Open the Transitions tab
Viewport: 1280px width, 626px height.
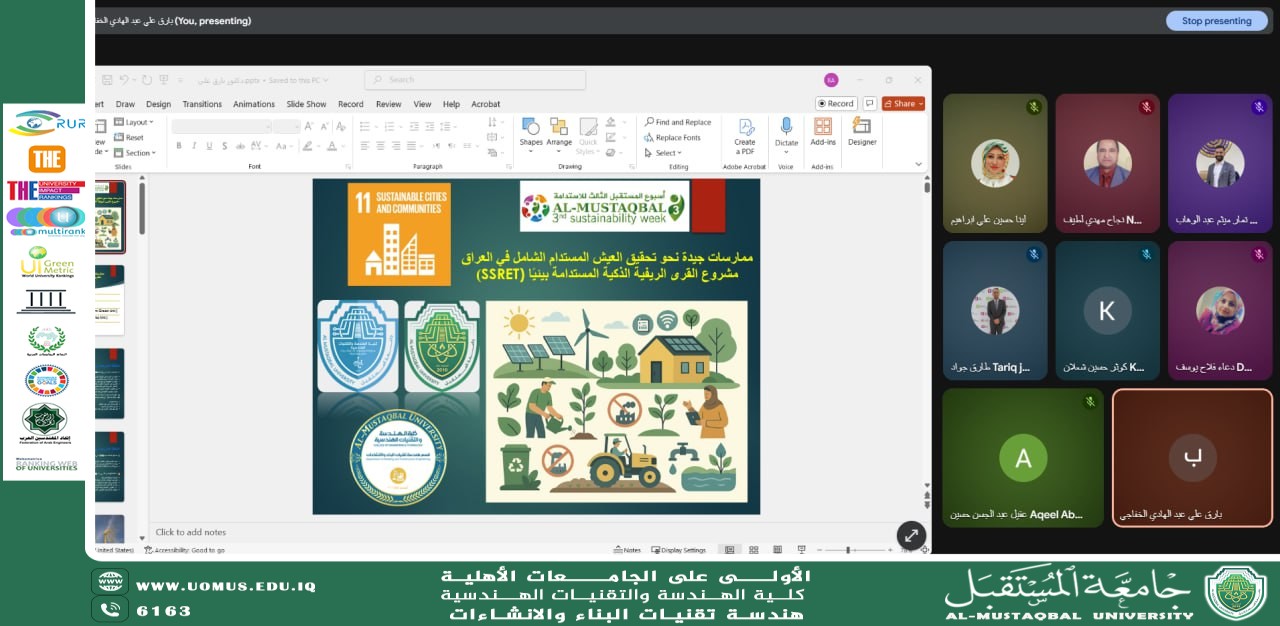point(202,104)
